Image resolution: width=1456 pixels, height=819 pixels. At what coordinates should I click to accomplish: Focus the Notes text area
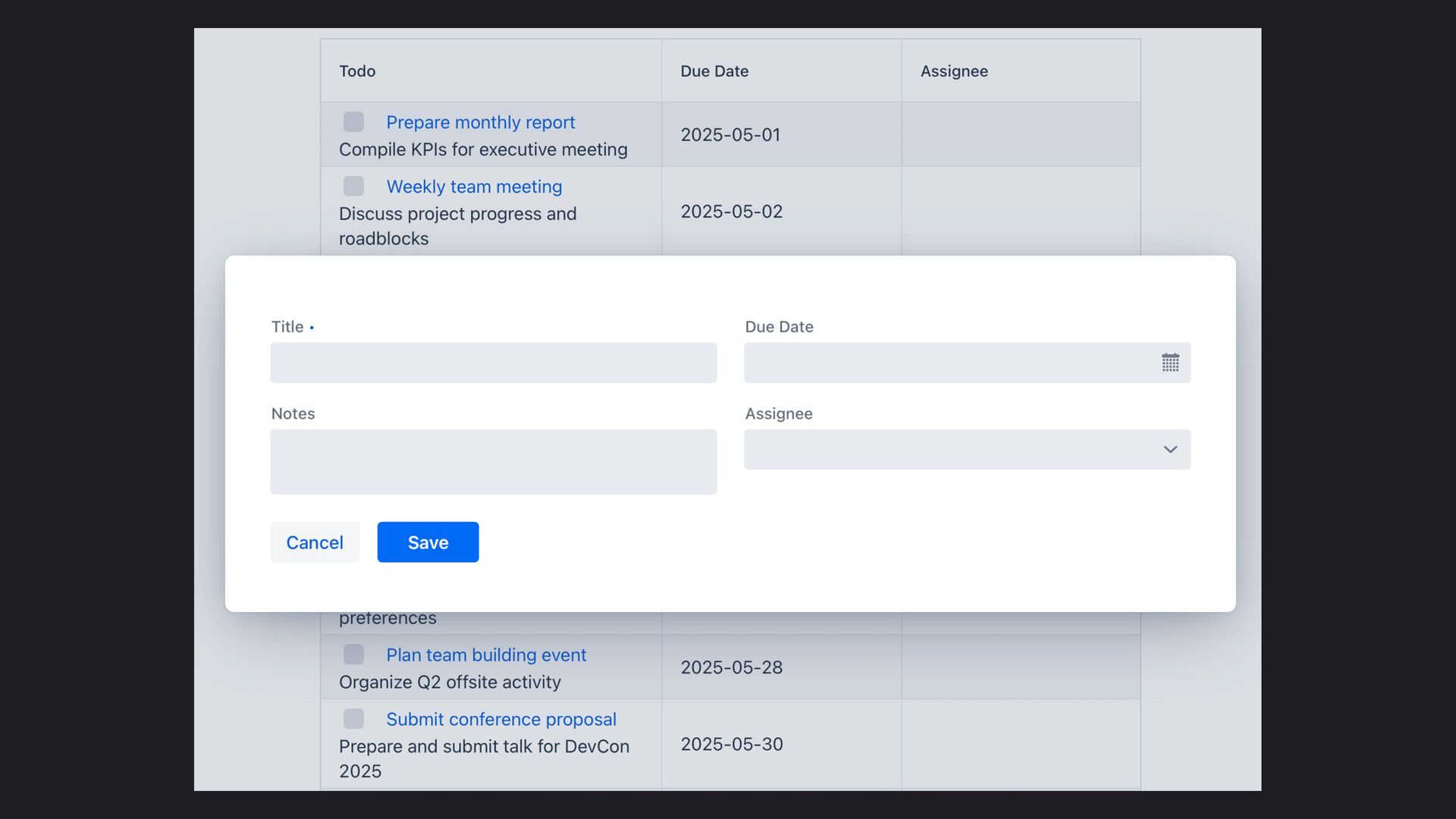493,462
